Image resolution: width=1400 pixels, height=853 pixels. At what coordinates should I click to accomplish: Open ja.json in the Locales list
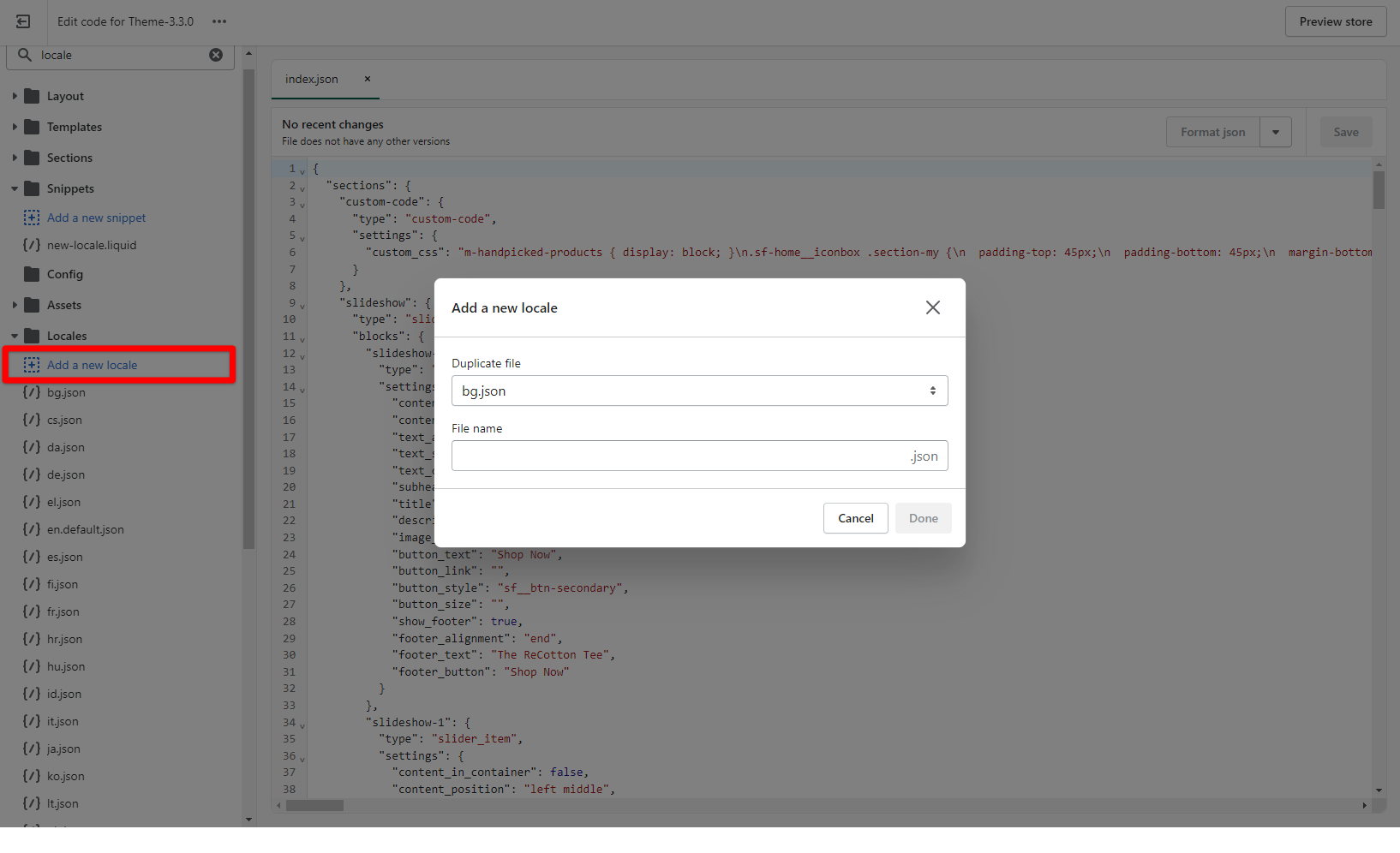tap(63, 749)
